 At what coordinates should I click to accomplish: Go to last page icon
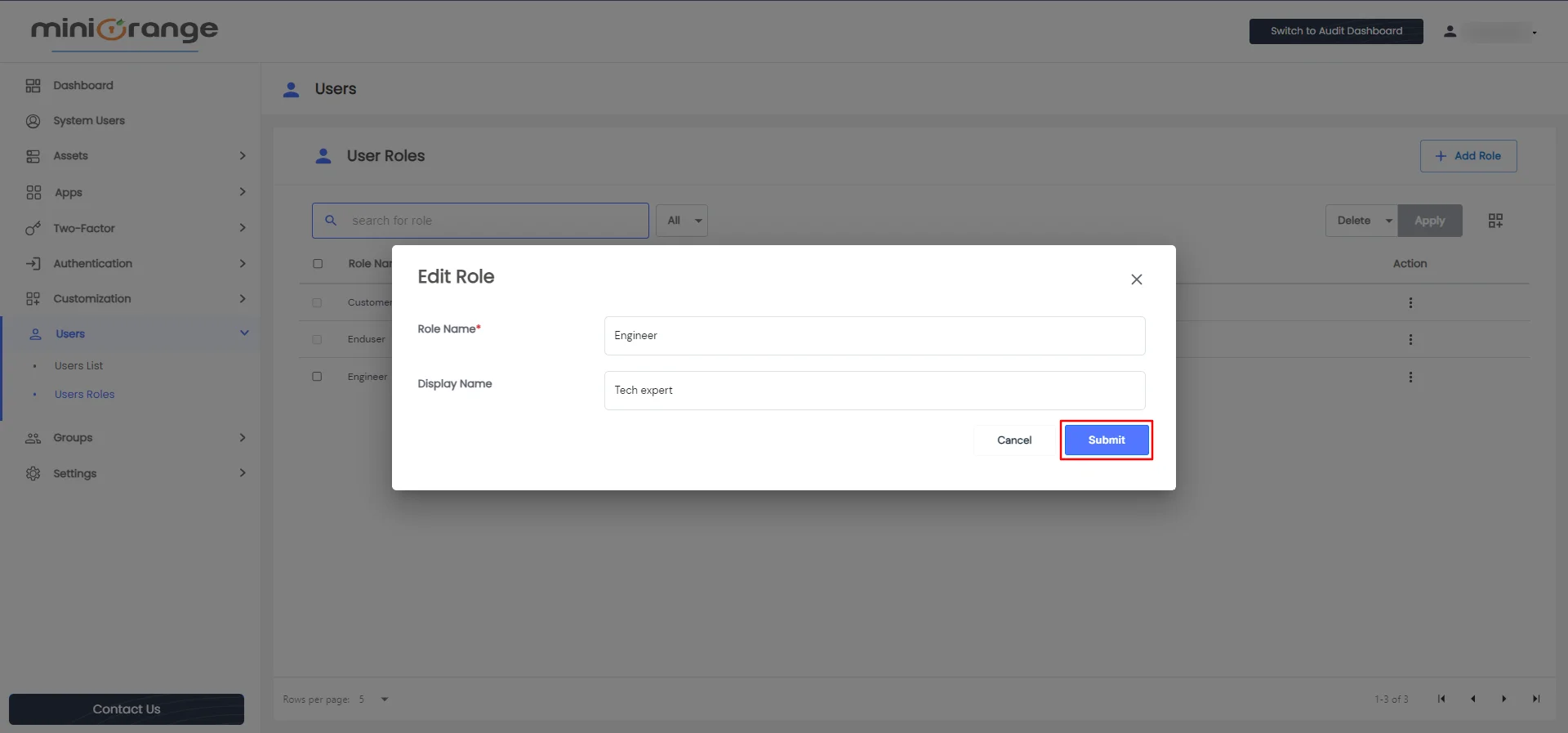click(x=1535, y=699)
